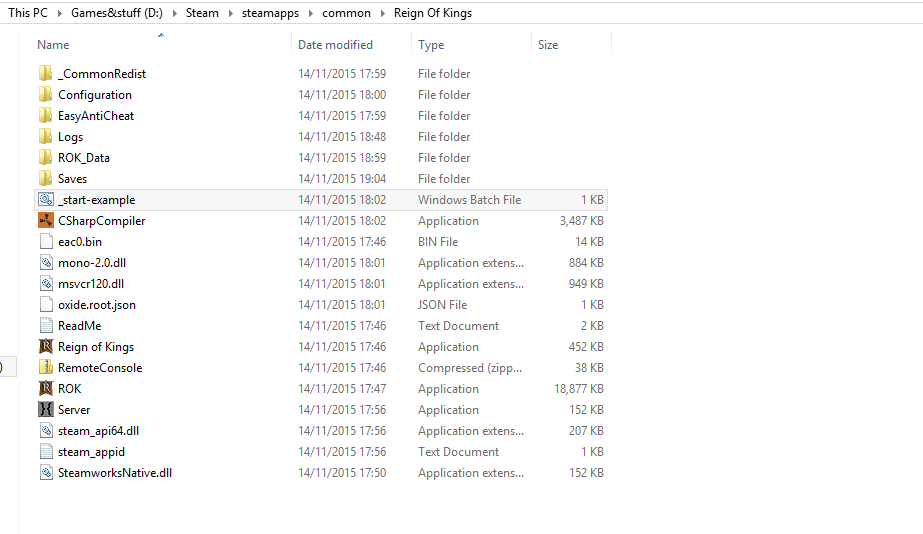Select the _start-example file name

pos(97,200)
